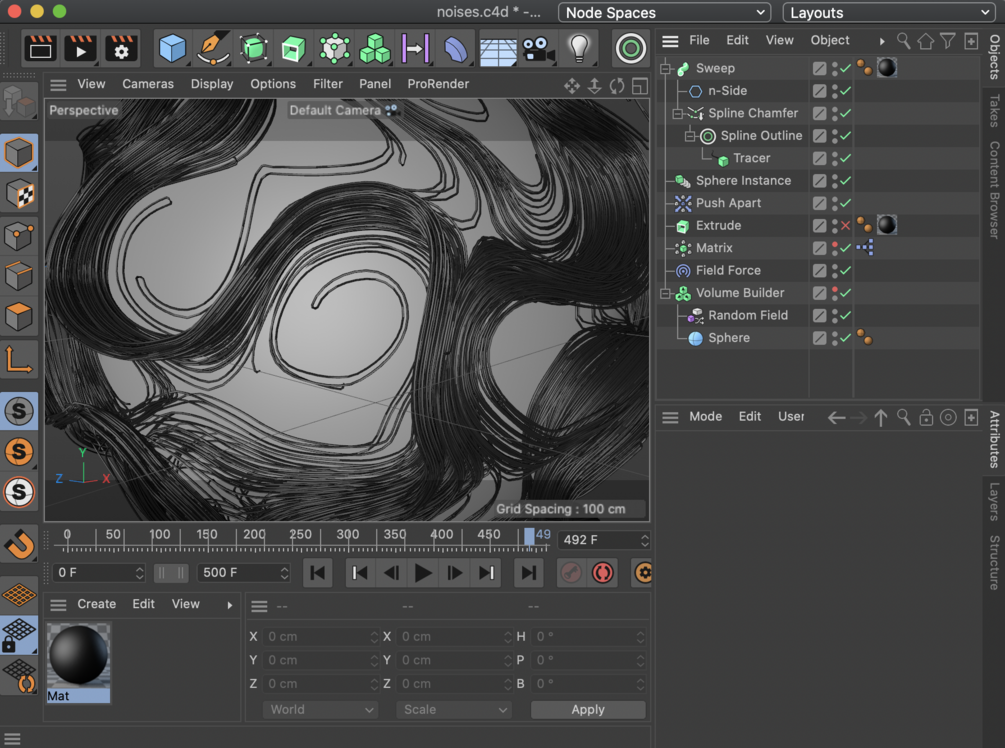The width and height of the screenshot is (1005, 748).
Task: Open the Edit Render Settings icon
Action: pos(121,48)
